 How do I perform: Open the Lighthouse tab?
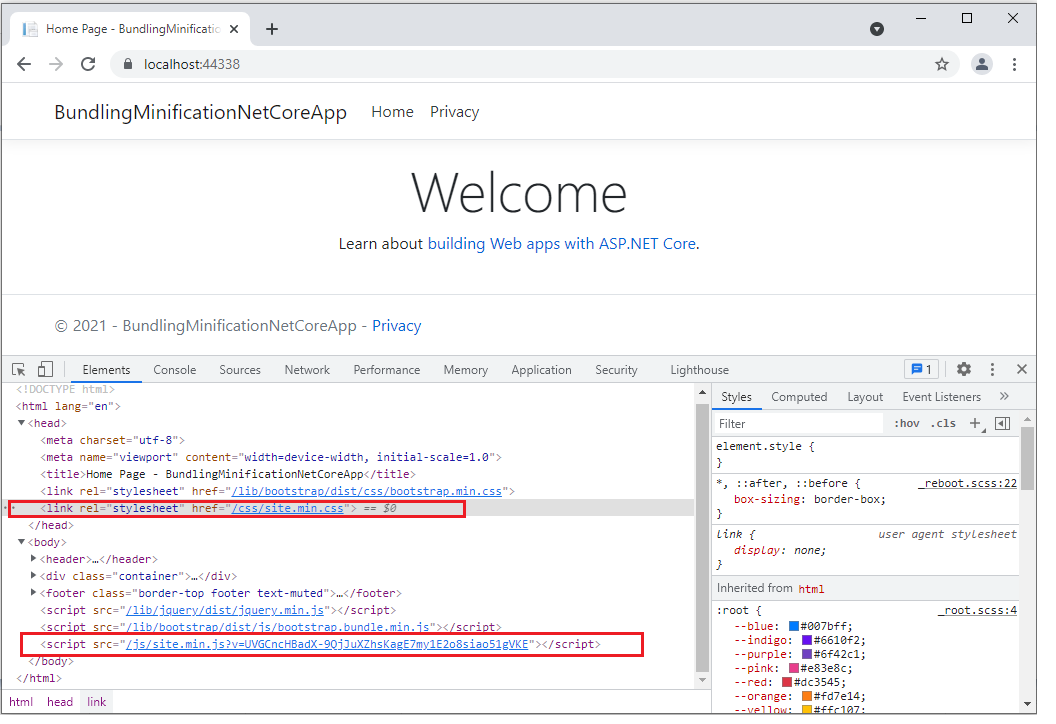click(699, 370)
